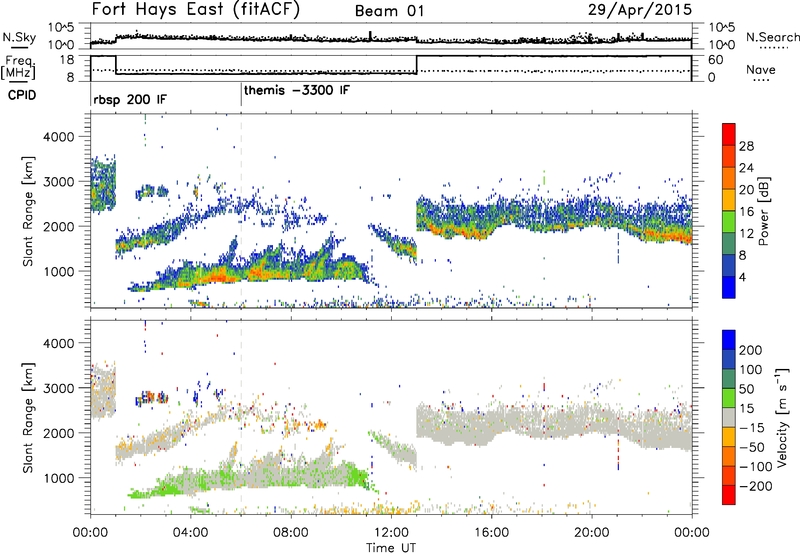Select the red bottom segment of Velocity colorbar
Image resolution: width=800 pixels, height=554 pixels.
click(x=729, y=495)
